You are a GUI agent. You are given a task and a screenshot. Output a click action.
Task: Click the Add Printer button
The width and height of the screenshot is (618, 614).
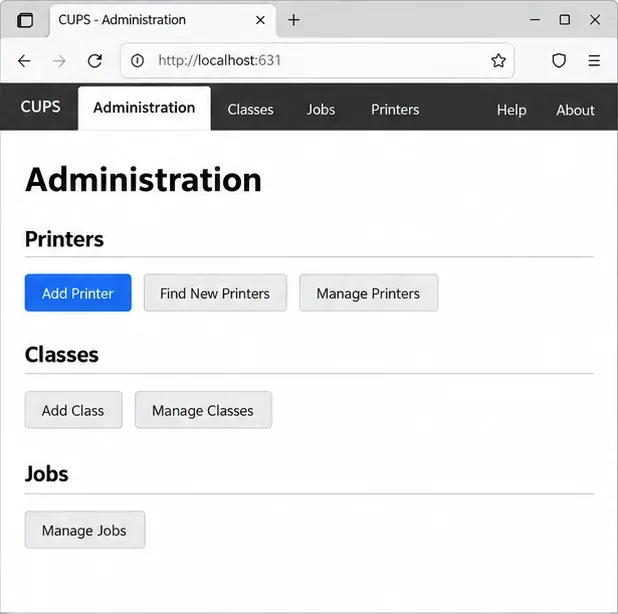78,293
